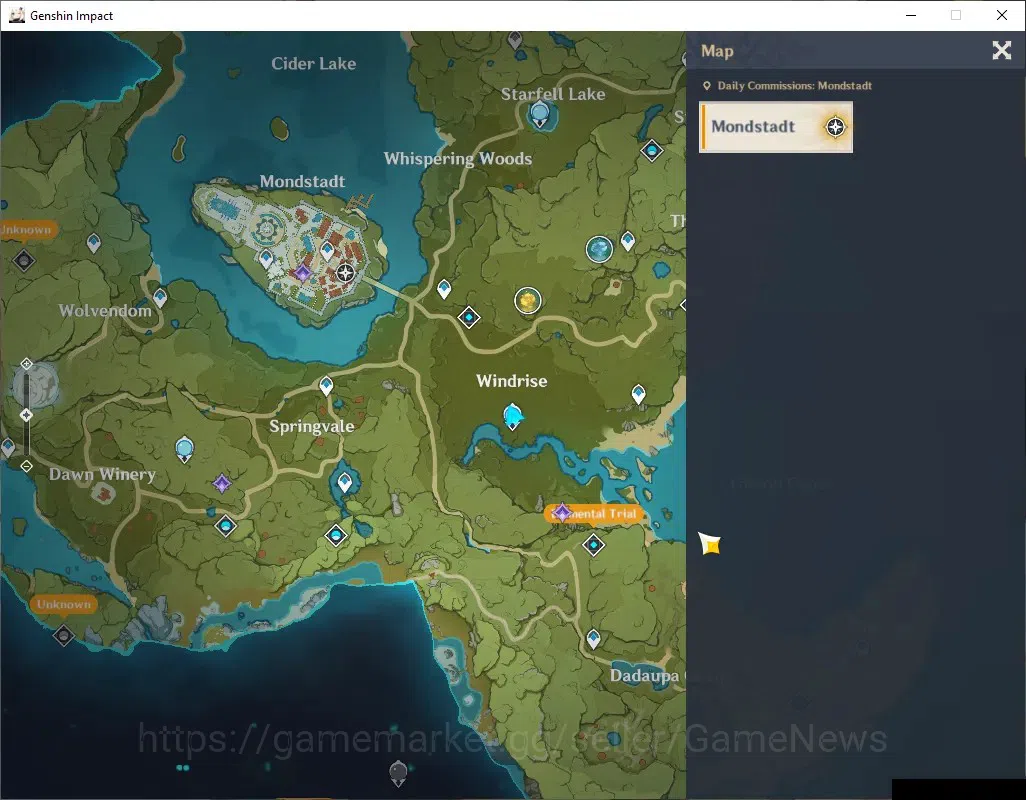1026x800 pixels.
Task: Select the blue Anemo Hypostasis boss icon
Action: tap(599, 249)
